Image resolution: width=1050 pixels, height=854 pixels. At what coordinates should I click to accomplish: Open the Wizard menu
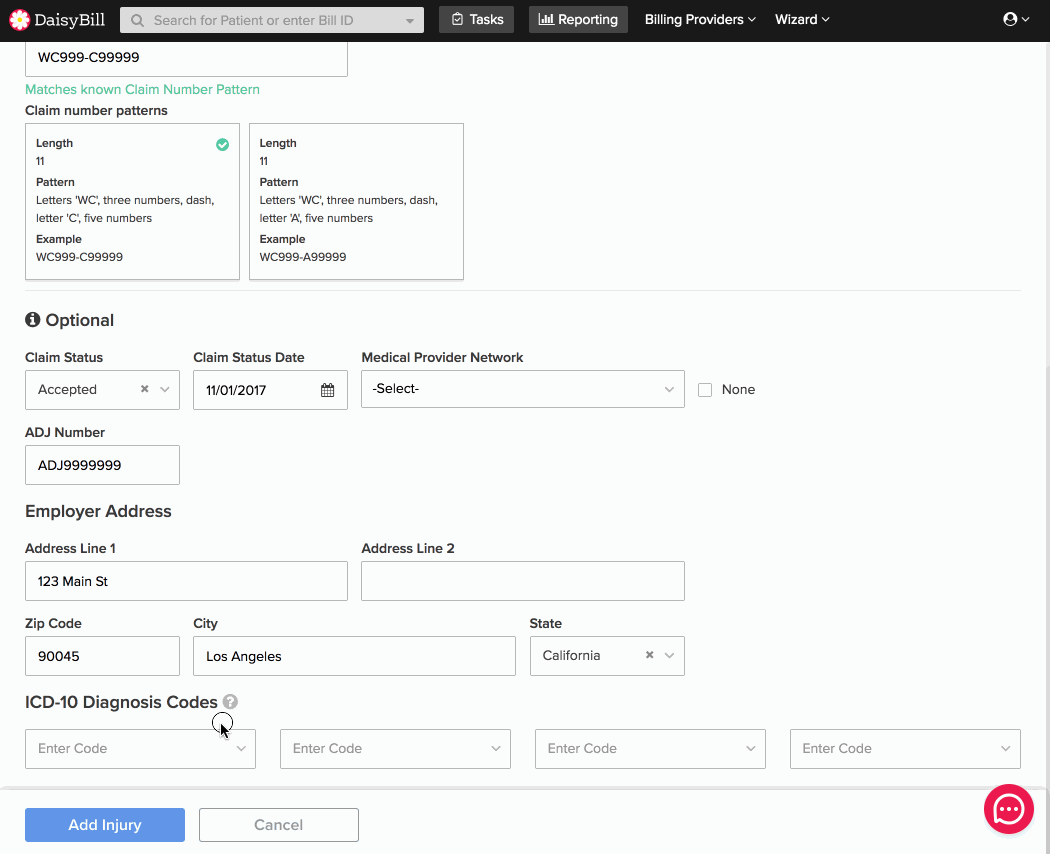pyautogui.click(x=802, y=19)
